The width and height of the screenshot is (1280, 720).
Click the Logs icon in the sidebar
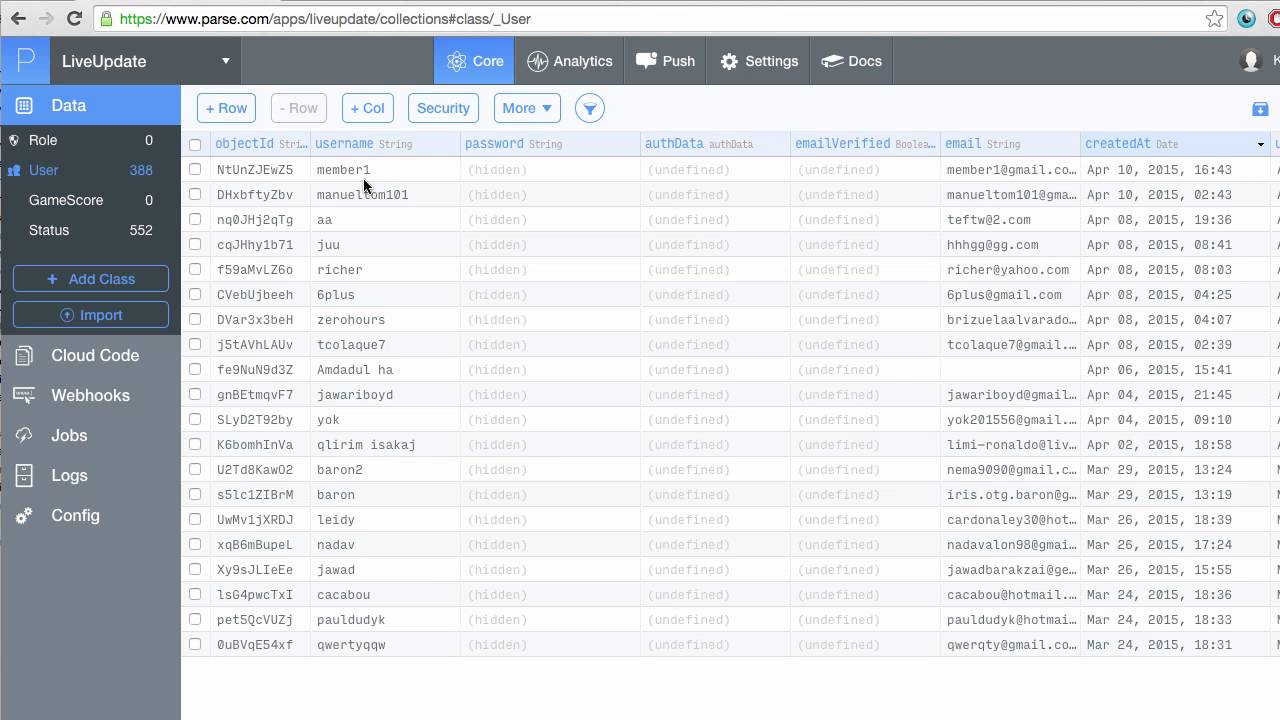pos(24,475)
